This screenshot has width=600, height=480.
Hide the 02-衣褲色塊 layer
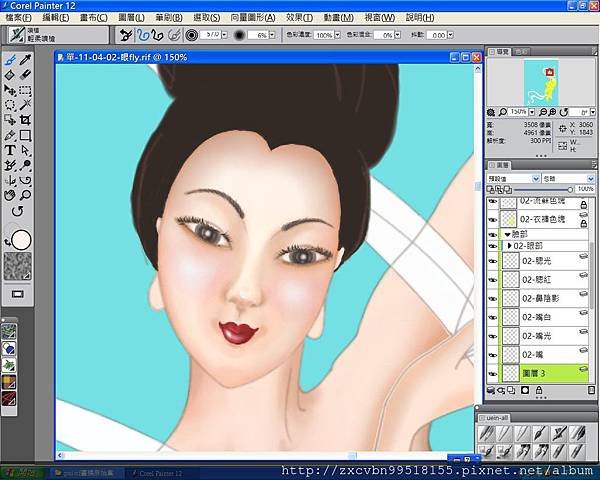pyautogui.click(x=493, y=220)
